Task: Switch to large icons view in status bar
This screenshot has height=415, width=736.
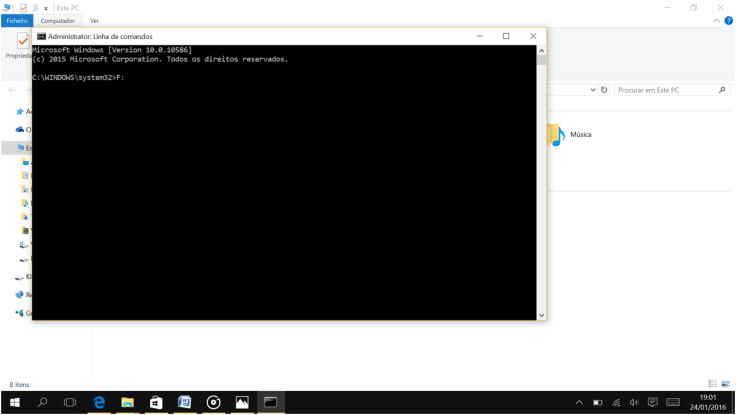Action: (725, 384)
